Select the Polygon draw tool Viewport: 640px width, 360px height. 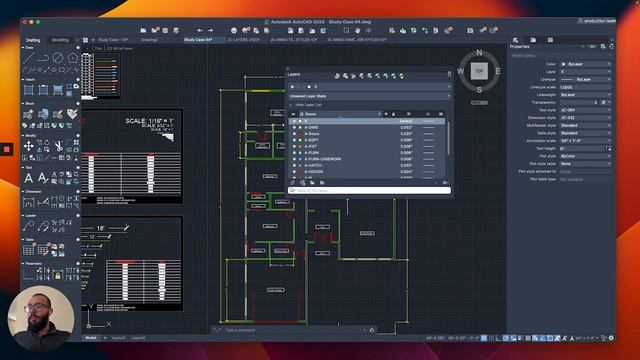(73, 58)
